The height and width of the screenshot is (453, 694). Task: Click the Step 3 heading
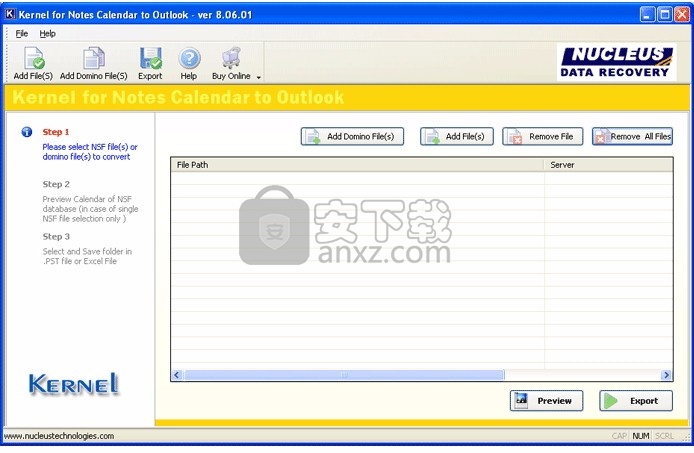[56, 236]
